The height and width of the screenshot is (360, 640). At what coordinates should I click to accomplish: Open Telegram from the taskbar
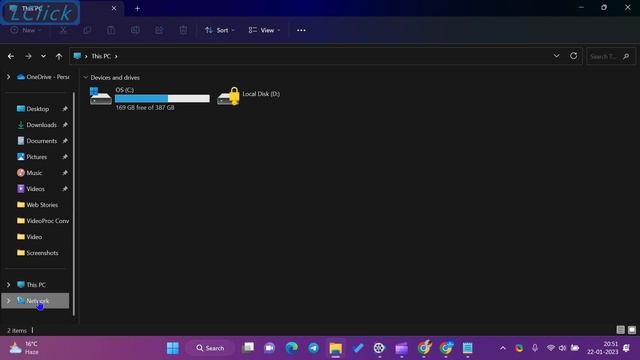(x=313, y=348)
